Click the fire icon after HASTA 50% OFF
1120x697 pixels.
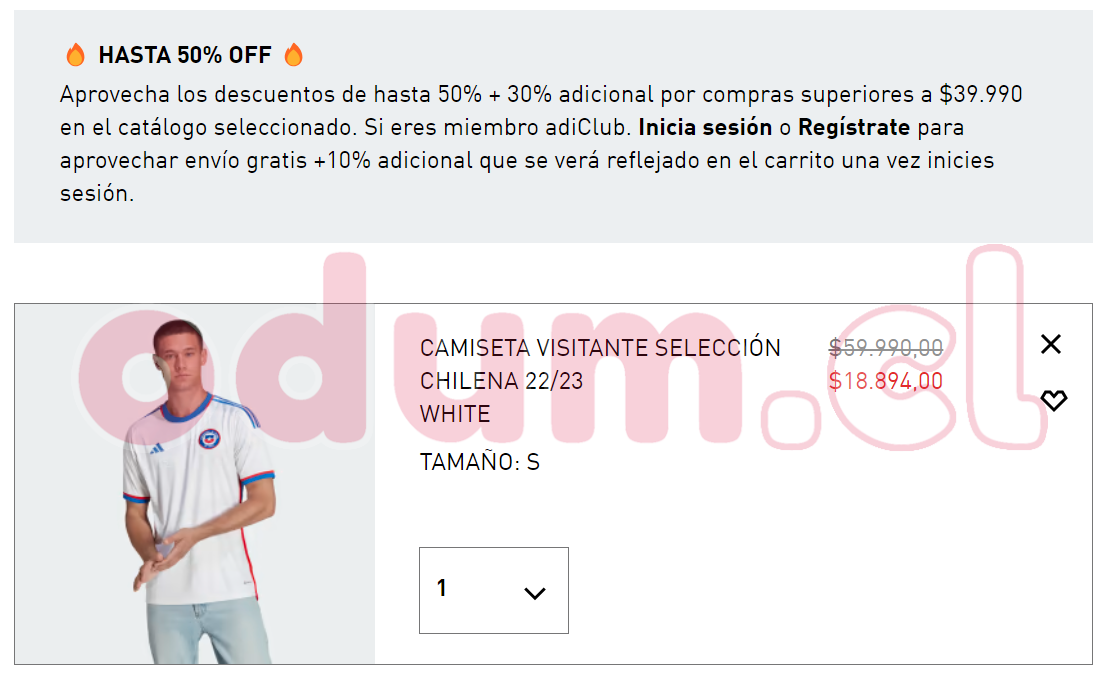click(x=294, y=54)
